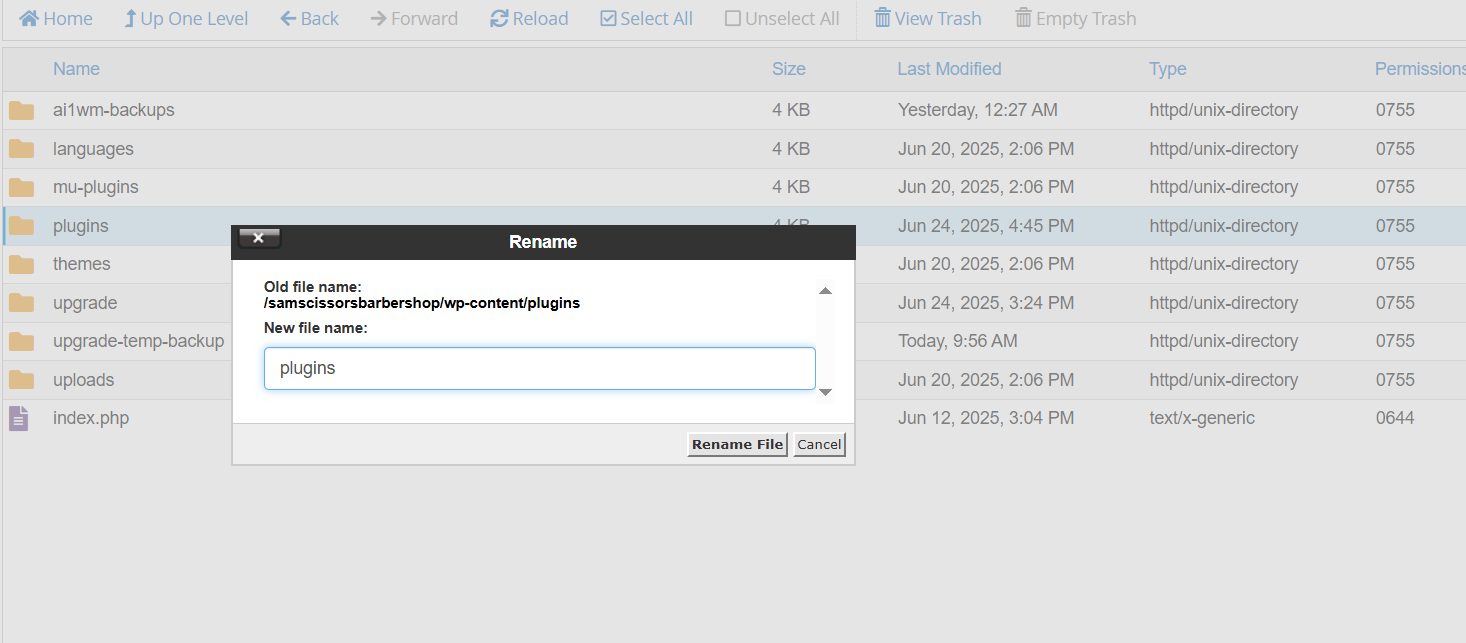Click uploads folder name

click(83, 380)
